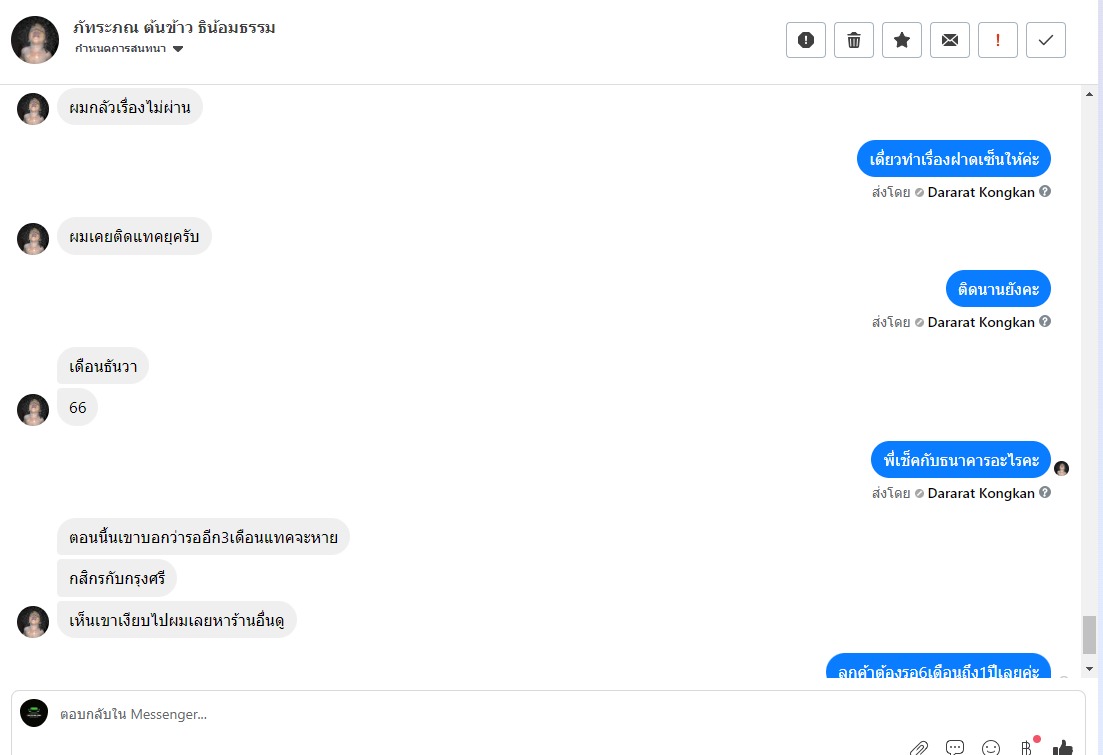
Task: Mark conversation unread with envelope icon
Action: 950,40
